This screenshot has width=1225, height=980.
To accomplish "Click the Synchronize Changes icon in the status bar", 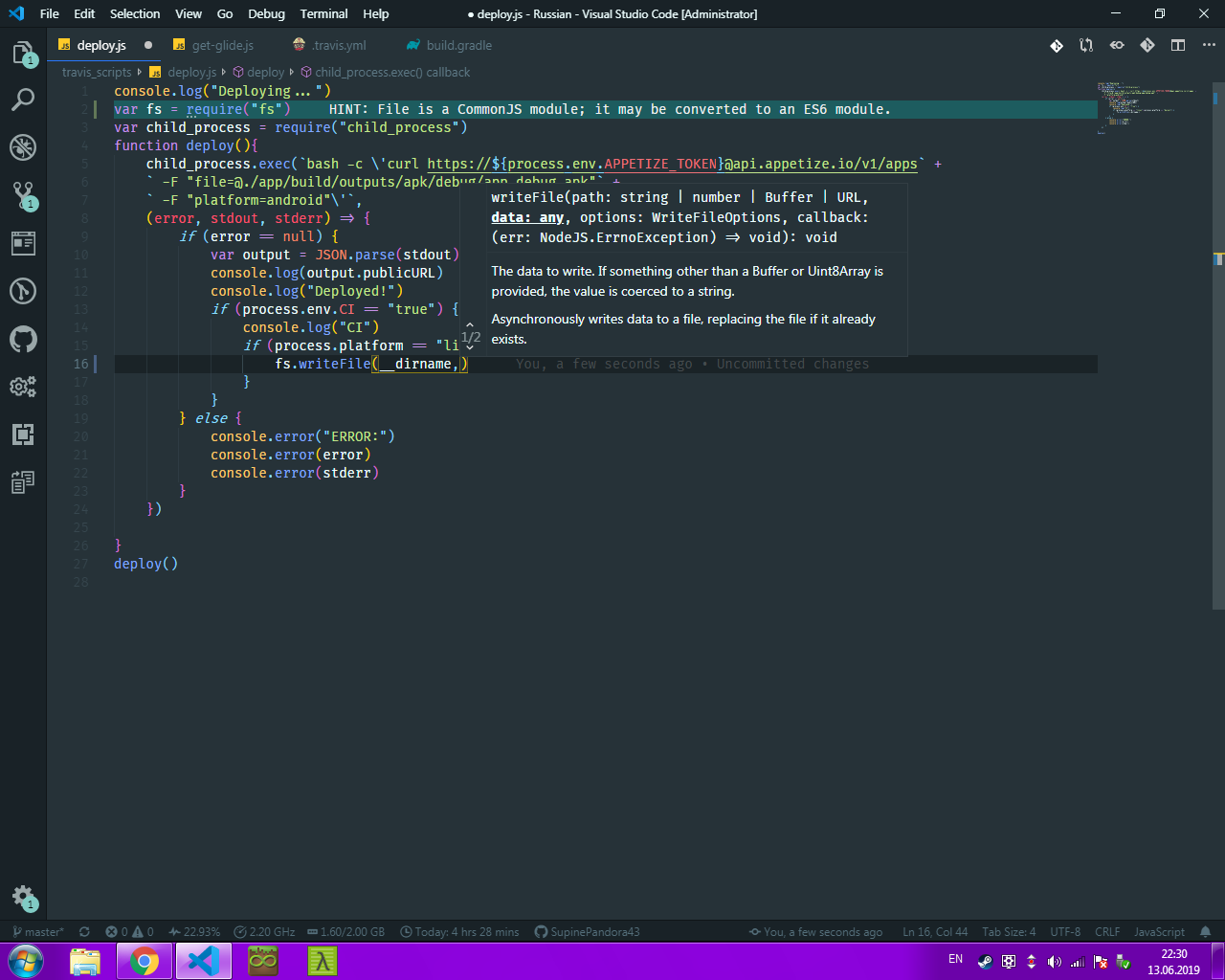I will [x=83, y=931].
